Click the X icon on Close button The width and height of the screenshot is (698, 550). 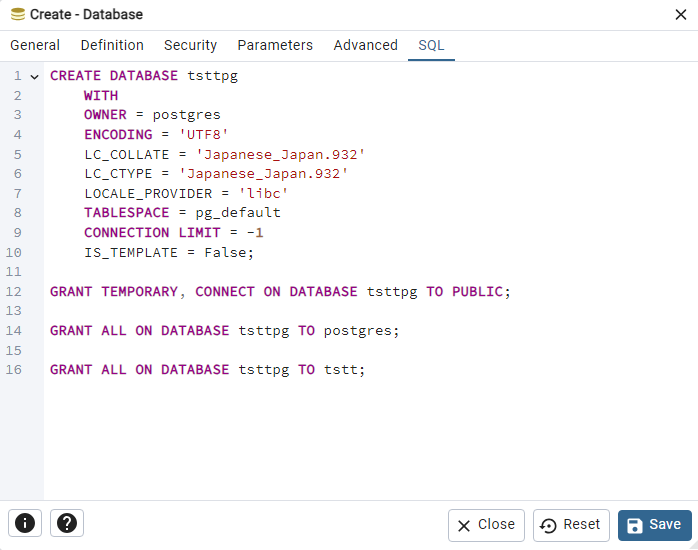(464, 526)
